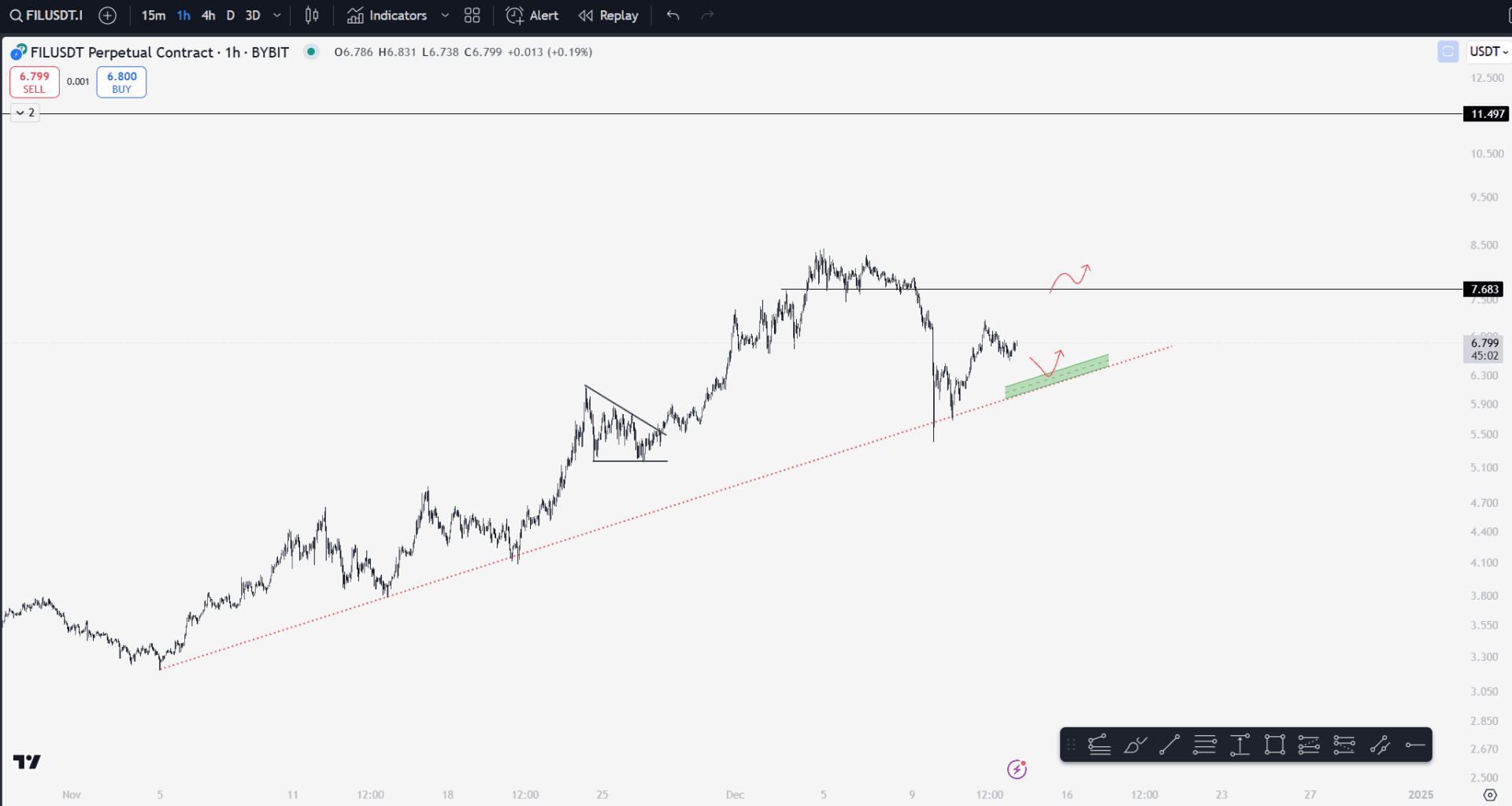1512x806 pixels.
Task: Redo the last undone action
Action: tap(707, 16)
